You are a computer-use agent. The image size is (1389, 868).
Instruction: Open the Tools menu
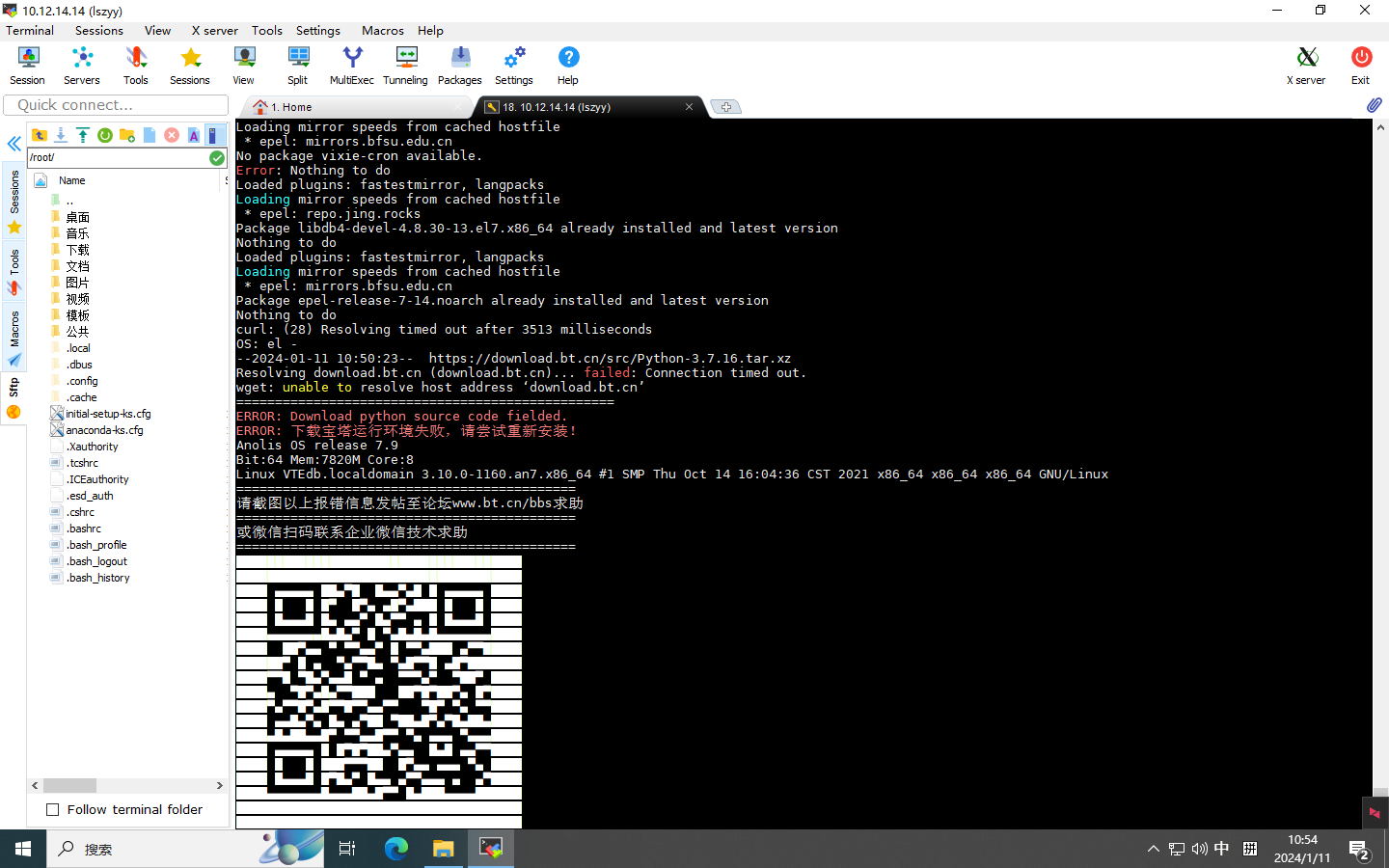click(x=267, y=31)
